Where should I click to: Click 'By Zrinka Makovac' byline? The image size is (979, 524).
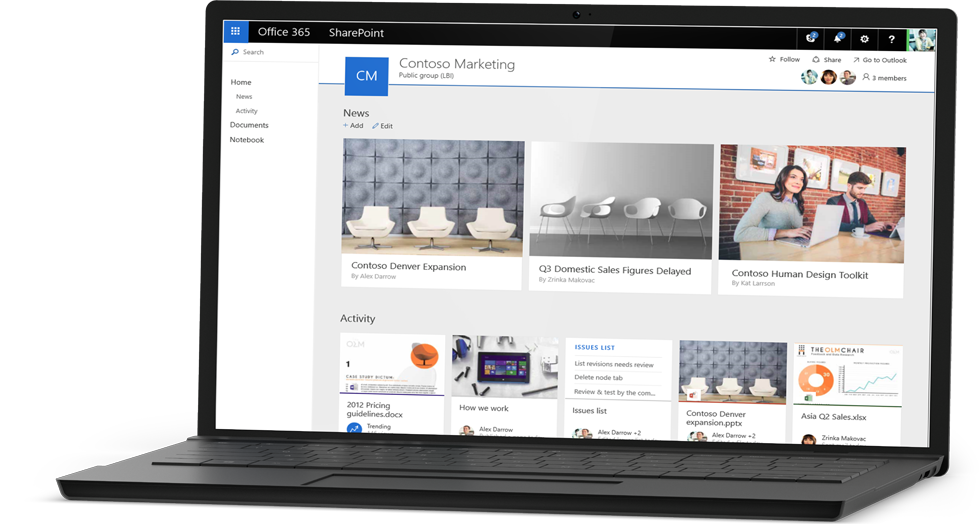566,280
